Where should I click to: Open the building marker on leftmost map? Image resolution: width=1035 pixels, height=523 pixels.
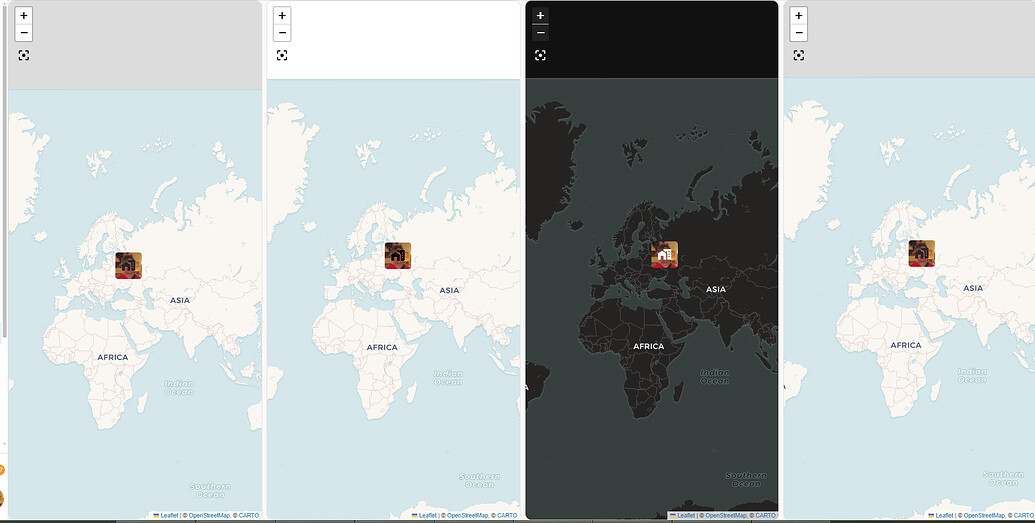coord(129,265)
